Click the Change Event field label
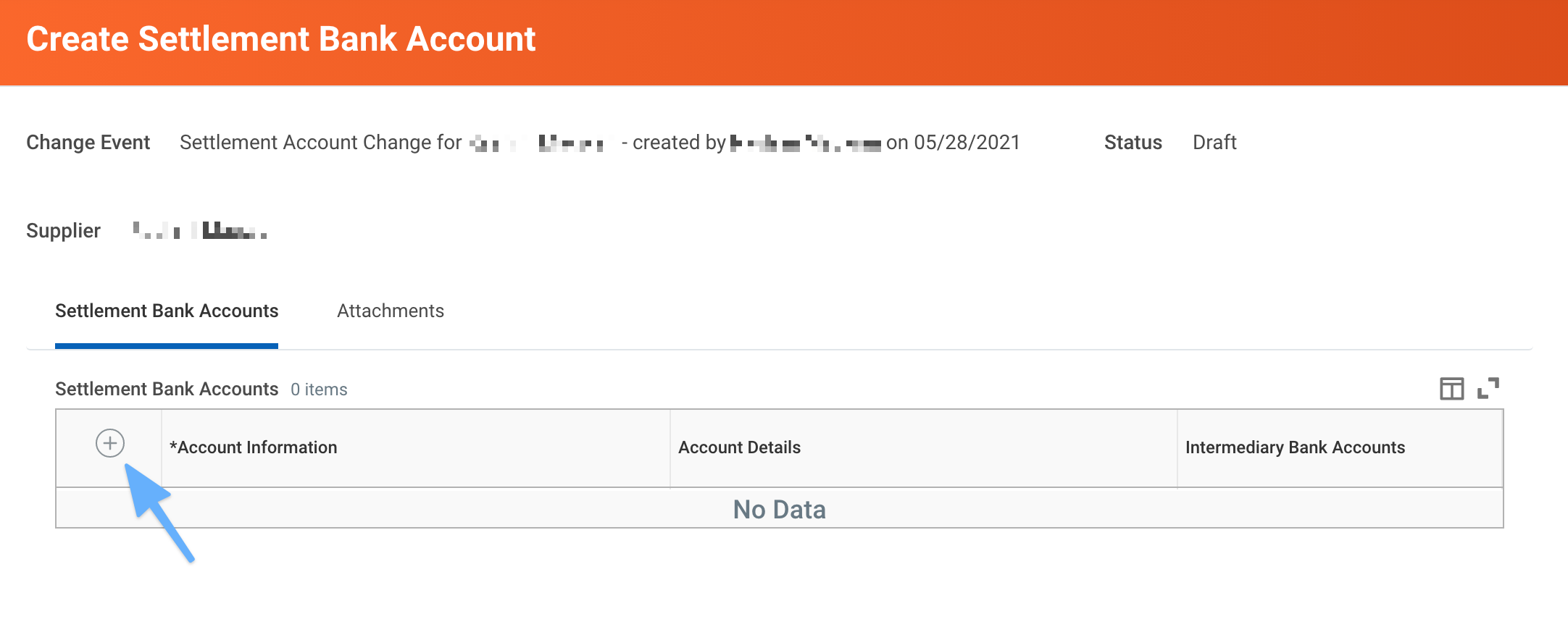Image resolution: width=1568 pixels, height=627 pixels. click(x=88, y=143)
